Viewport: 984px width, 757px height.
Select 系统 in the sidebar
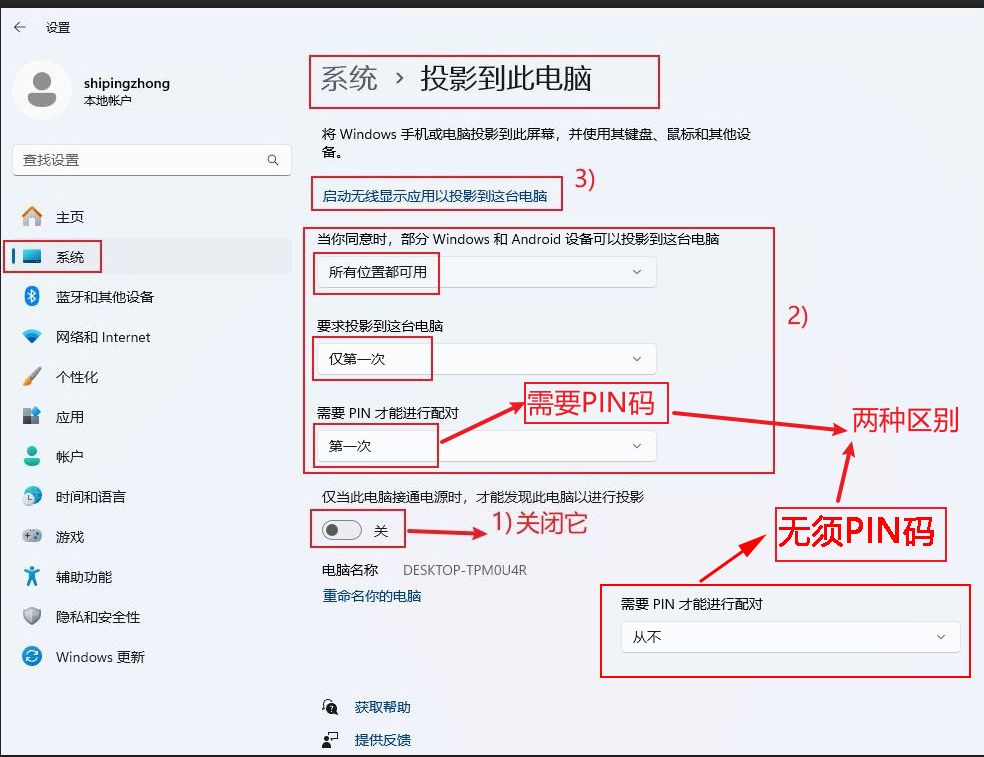point(70,257)
